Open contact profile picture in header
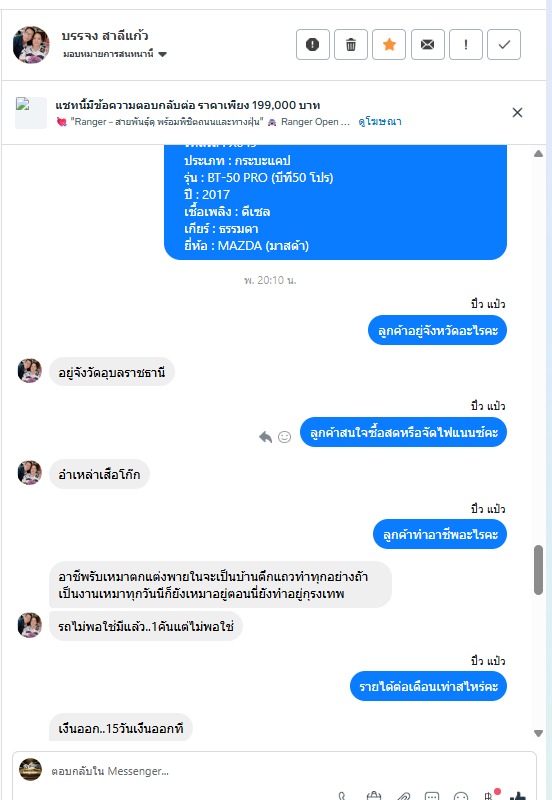552x800 pixels. 31,44
